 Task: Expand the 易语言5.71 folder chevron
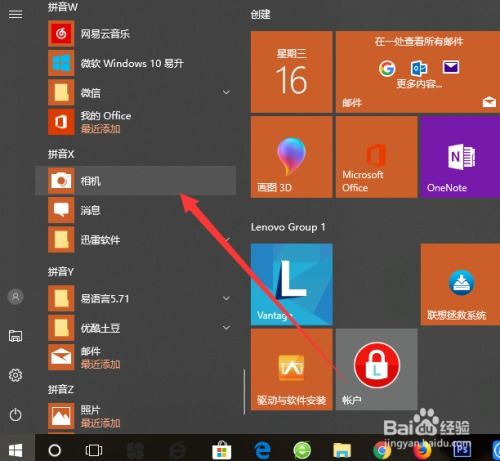(226, 298)
